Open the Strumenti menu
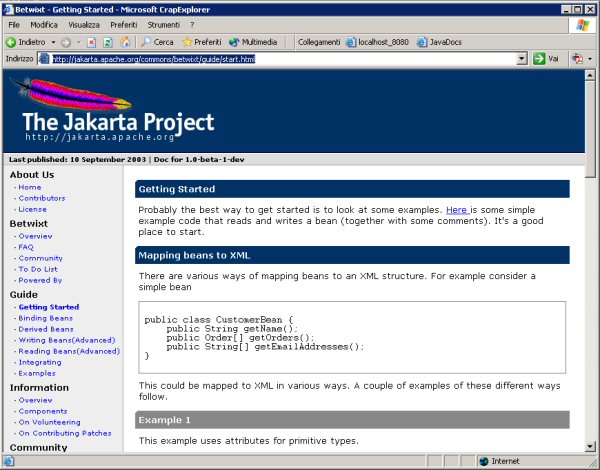Screen dimensions: 600x470 click(164, 25)
